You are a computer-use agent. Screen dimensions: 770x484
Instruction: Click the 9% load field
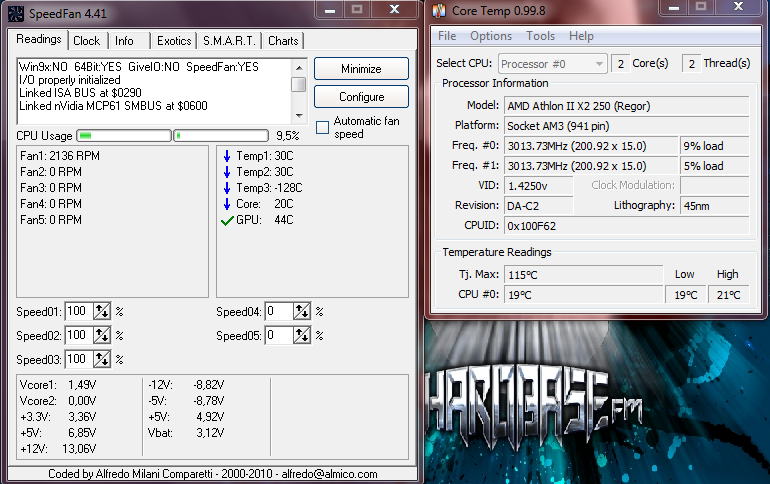[715, 146]
